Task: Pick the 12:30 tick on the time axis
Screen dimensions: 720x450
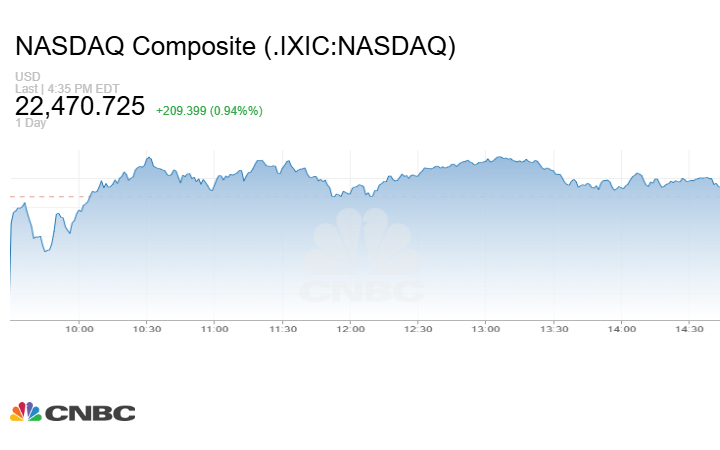Action: [418, 328]
